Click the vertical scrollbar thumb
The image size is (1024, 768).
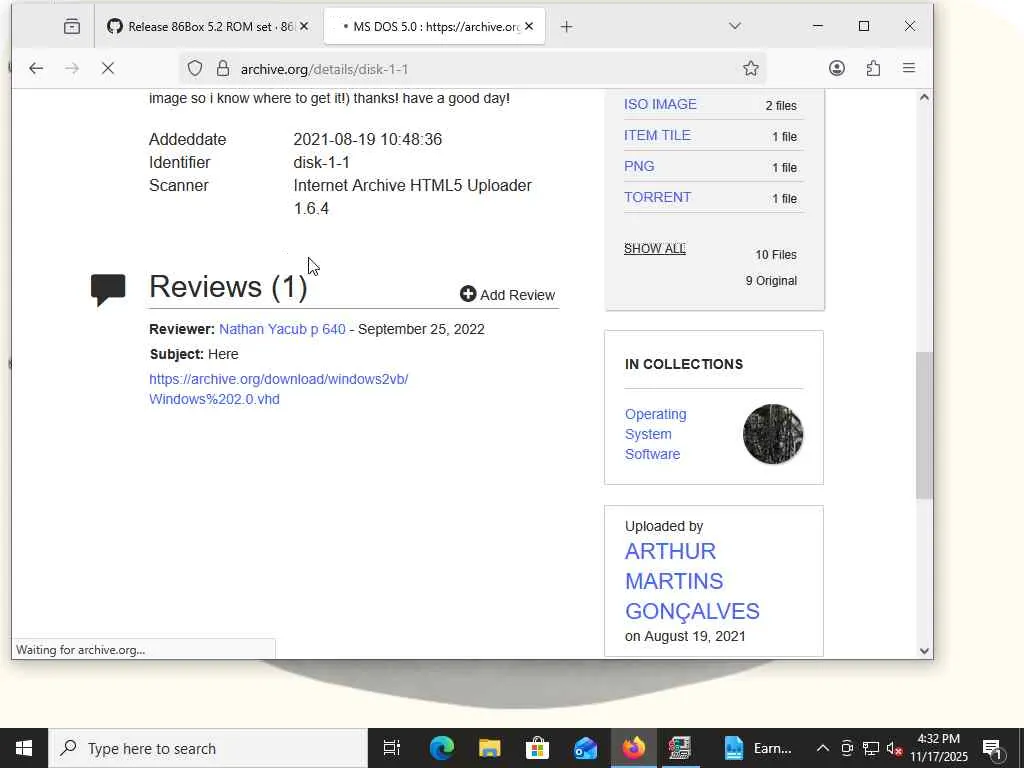click(924, 425)
